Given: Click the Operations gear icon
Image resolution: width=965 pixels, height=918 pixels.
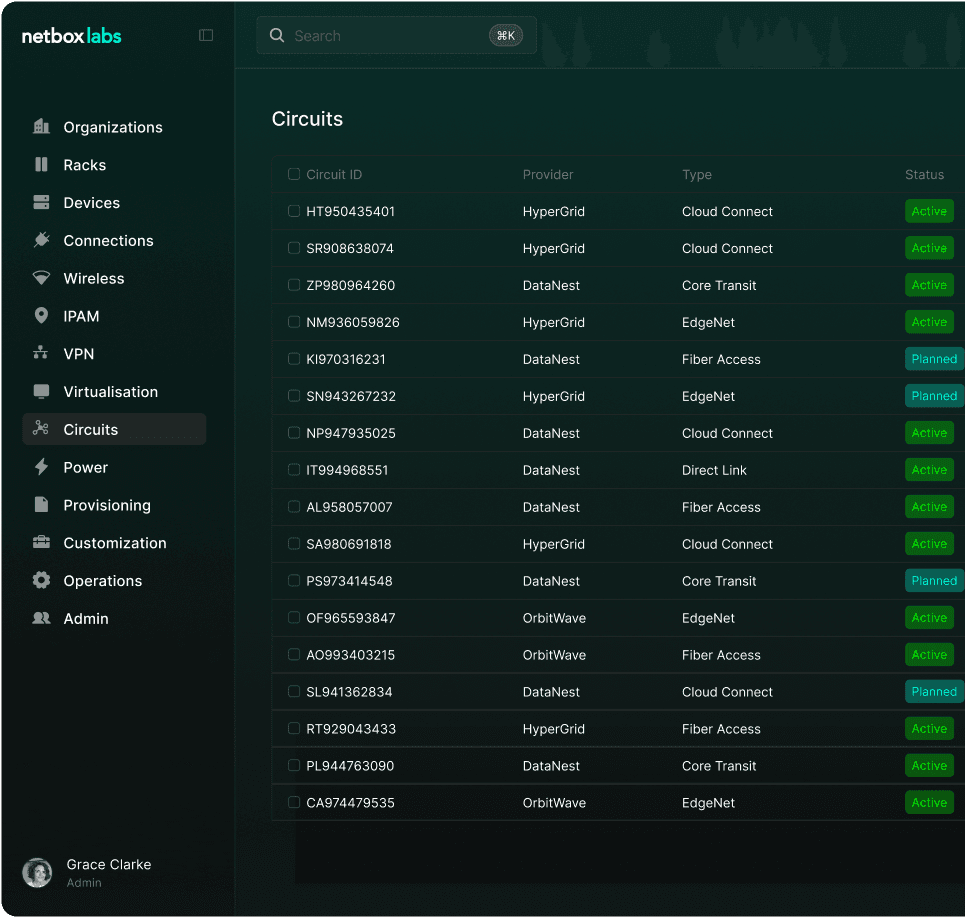Looking at the screenshot, I should click(x=41, y=581).
